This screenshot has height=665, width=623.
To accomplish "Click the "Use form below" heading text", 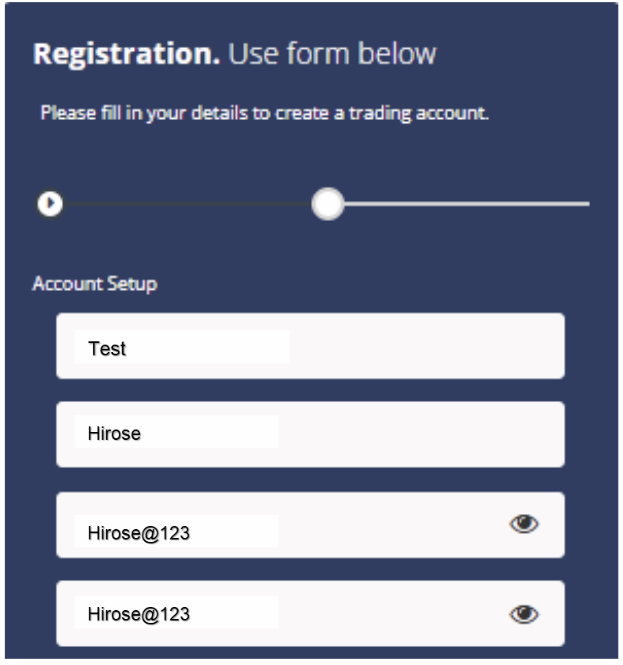I will tap(332, 54).
